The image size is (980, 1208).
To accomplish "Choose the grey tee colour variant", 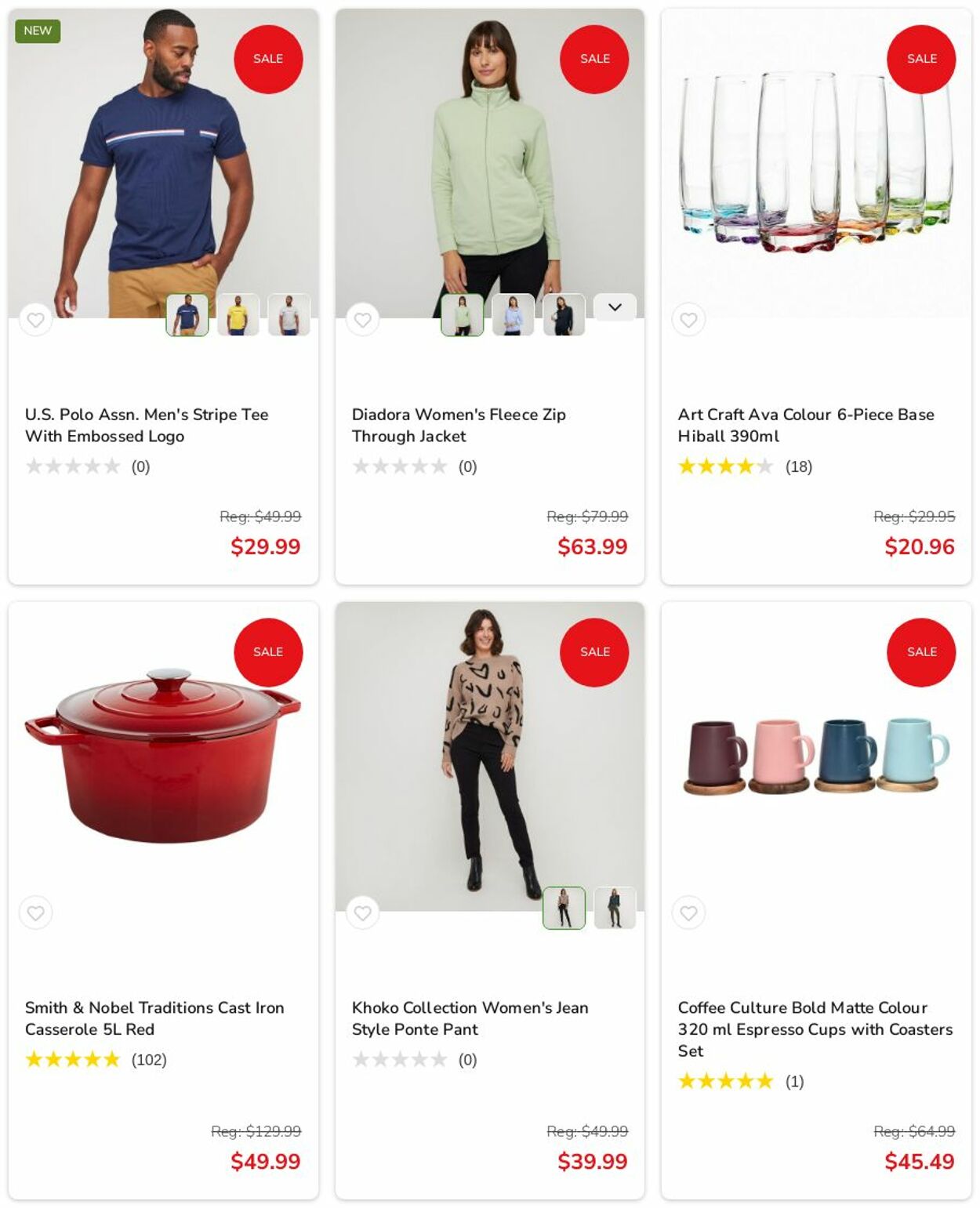I will [289, 314].
